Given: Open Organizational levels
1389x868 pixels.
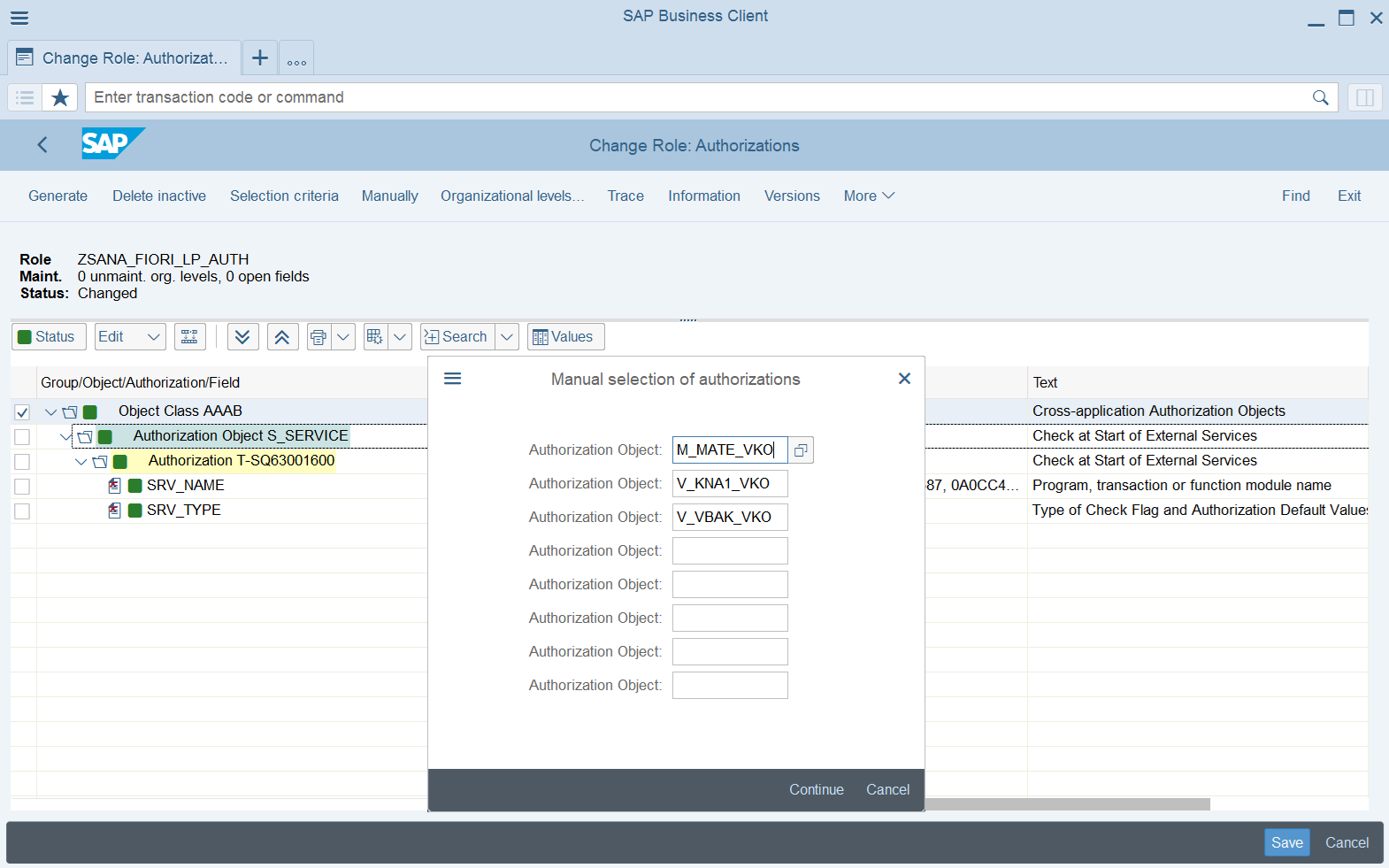Looking at the screenshot, I should (x=512, y=196).
